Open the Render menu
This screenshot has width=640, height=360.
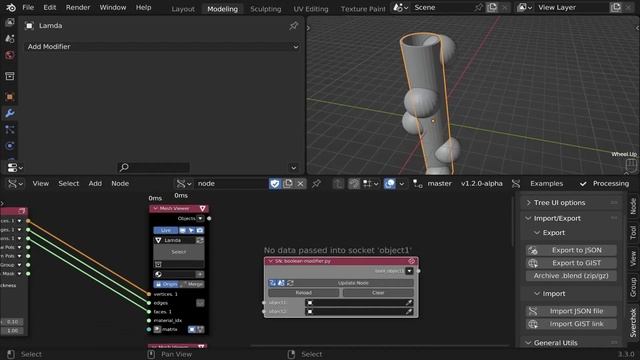coord(78,7)
